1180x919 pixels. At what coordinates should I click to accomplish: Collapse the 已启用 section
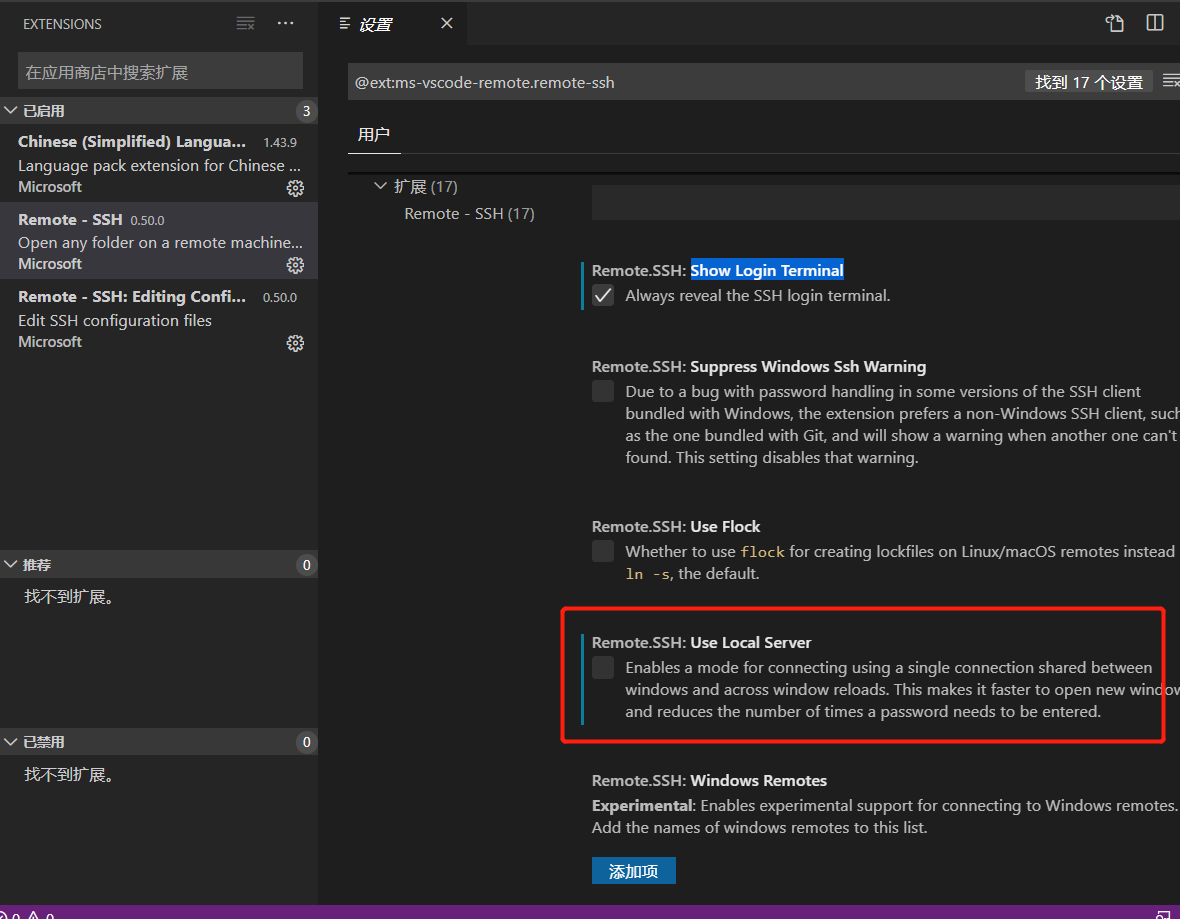point(11,111)
